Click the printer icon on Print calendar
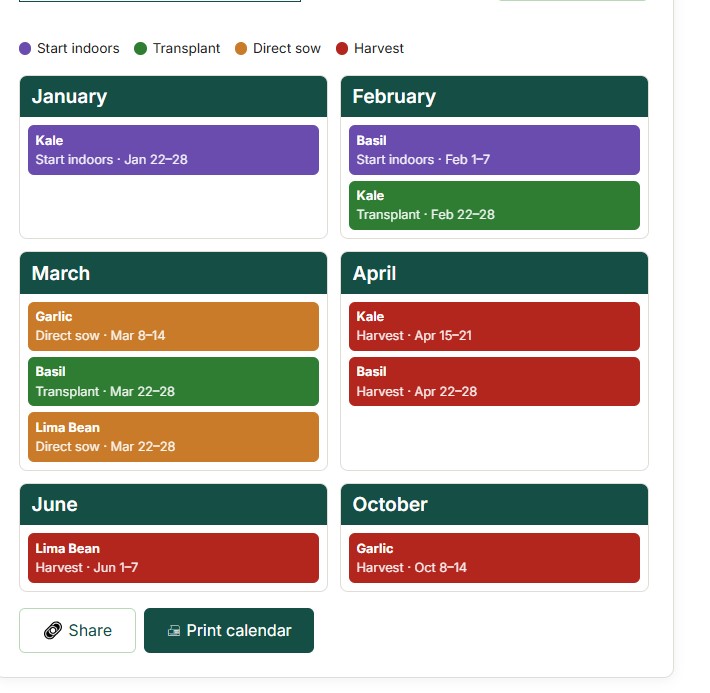 174,630
